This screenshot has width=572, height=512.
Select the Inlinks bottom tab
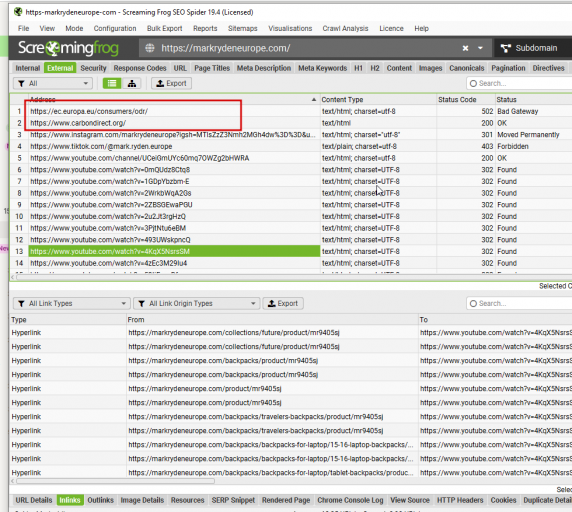point(70,500)
